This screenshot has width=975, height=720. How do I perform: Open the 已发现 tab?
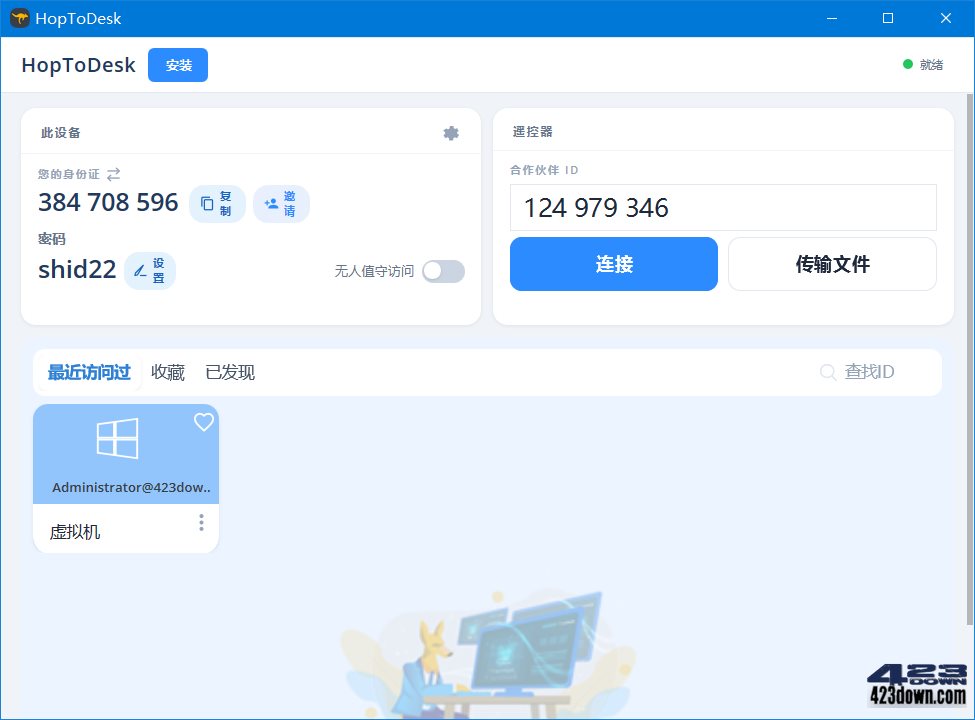[230, 372]
